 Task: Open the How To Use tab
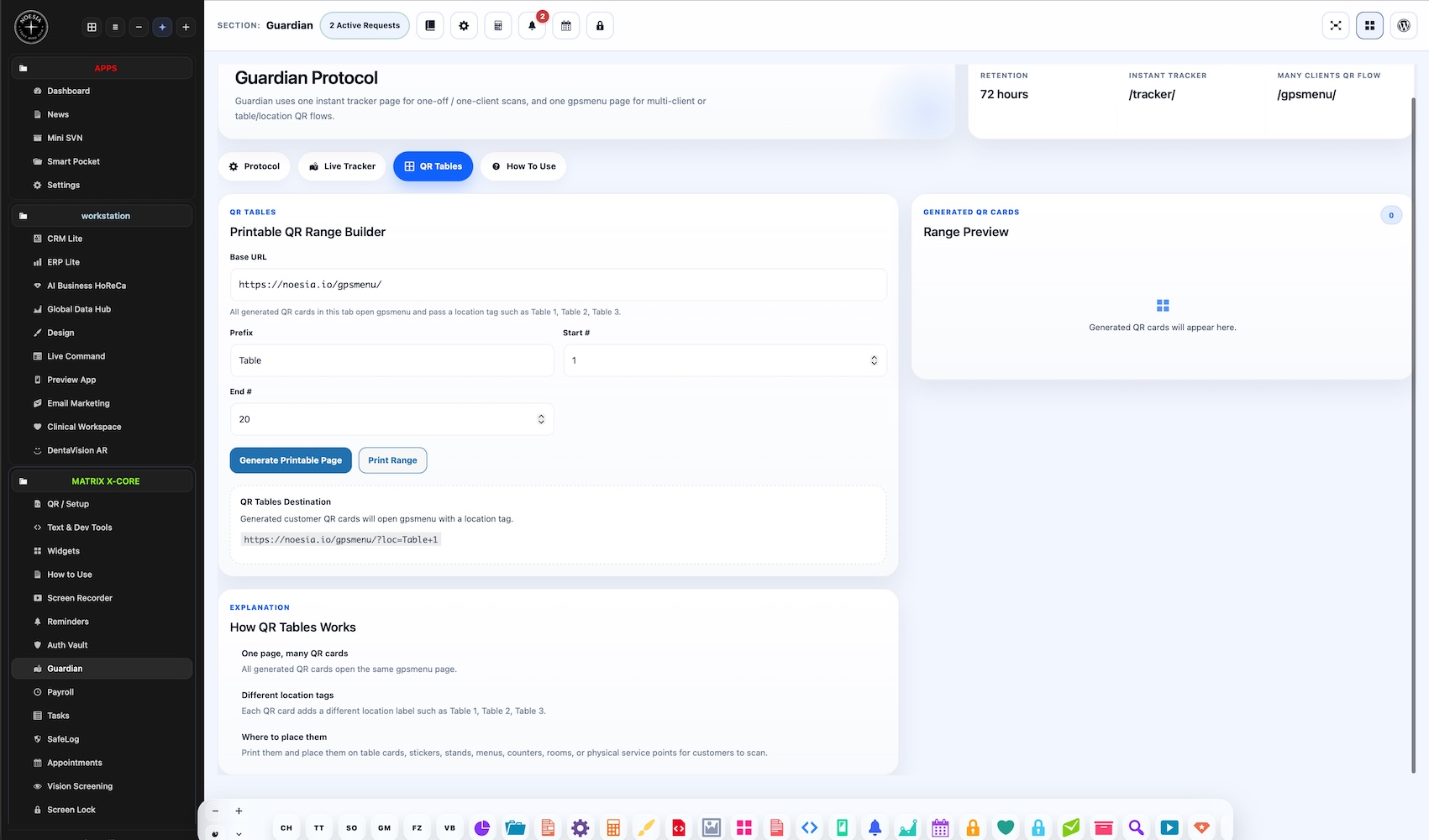(523, 166)
